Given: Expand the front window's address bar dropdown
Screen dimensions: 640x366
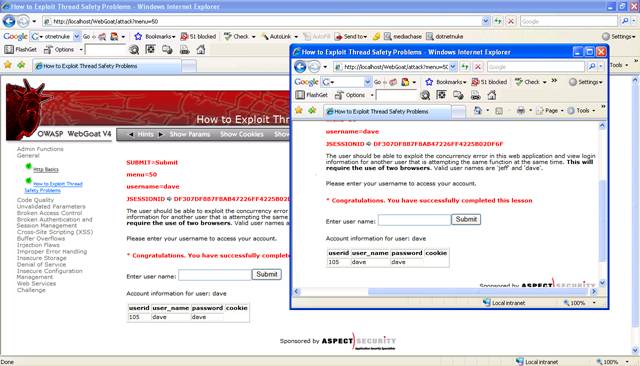Looking at the screenshot, I should pyautogui.click(x=453, y=67).
